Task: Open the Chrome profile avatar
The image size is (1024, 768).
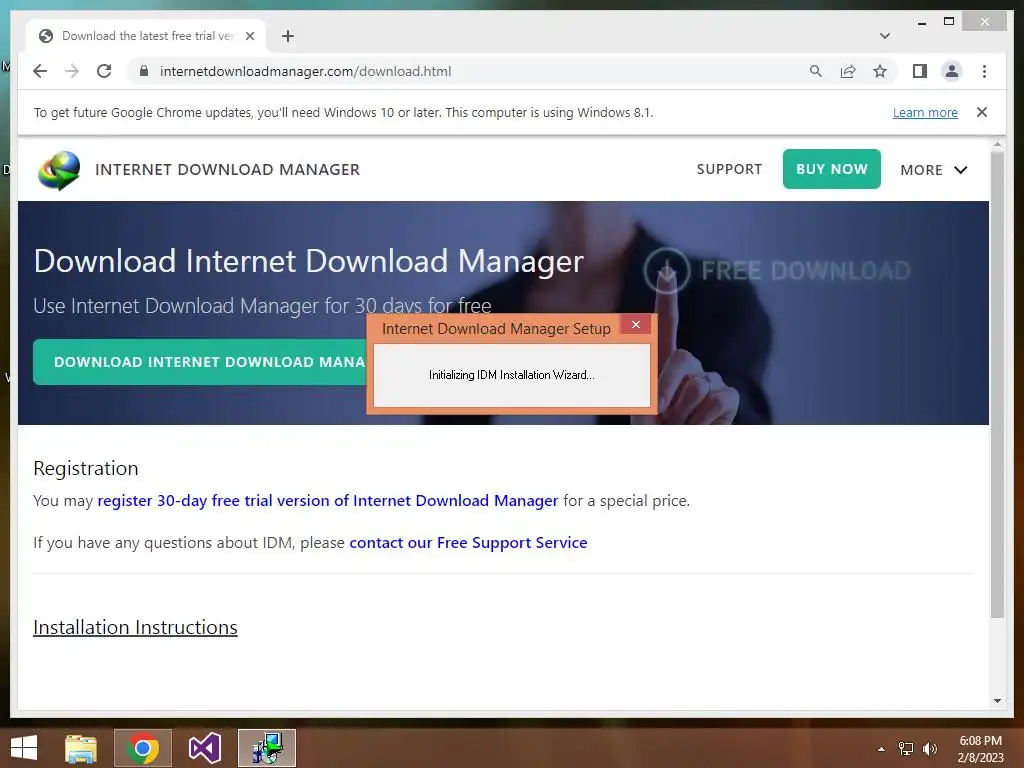Action: pos(952,71)
